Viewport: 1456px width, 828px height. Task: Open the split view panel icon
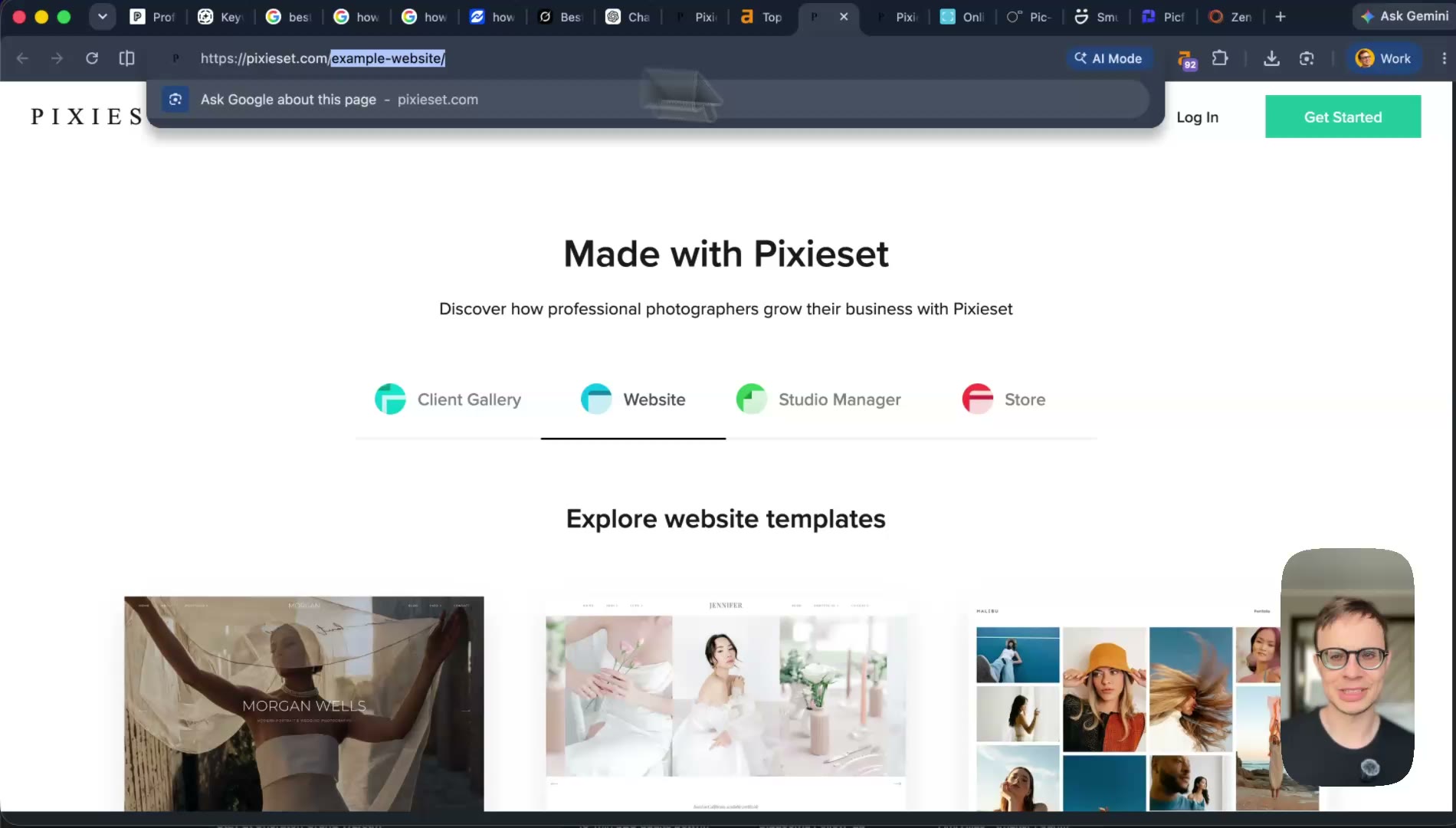coord(127,58)
